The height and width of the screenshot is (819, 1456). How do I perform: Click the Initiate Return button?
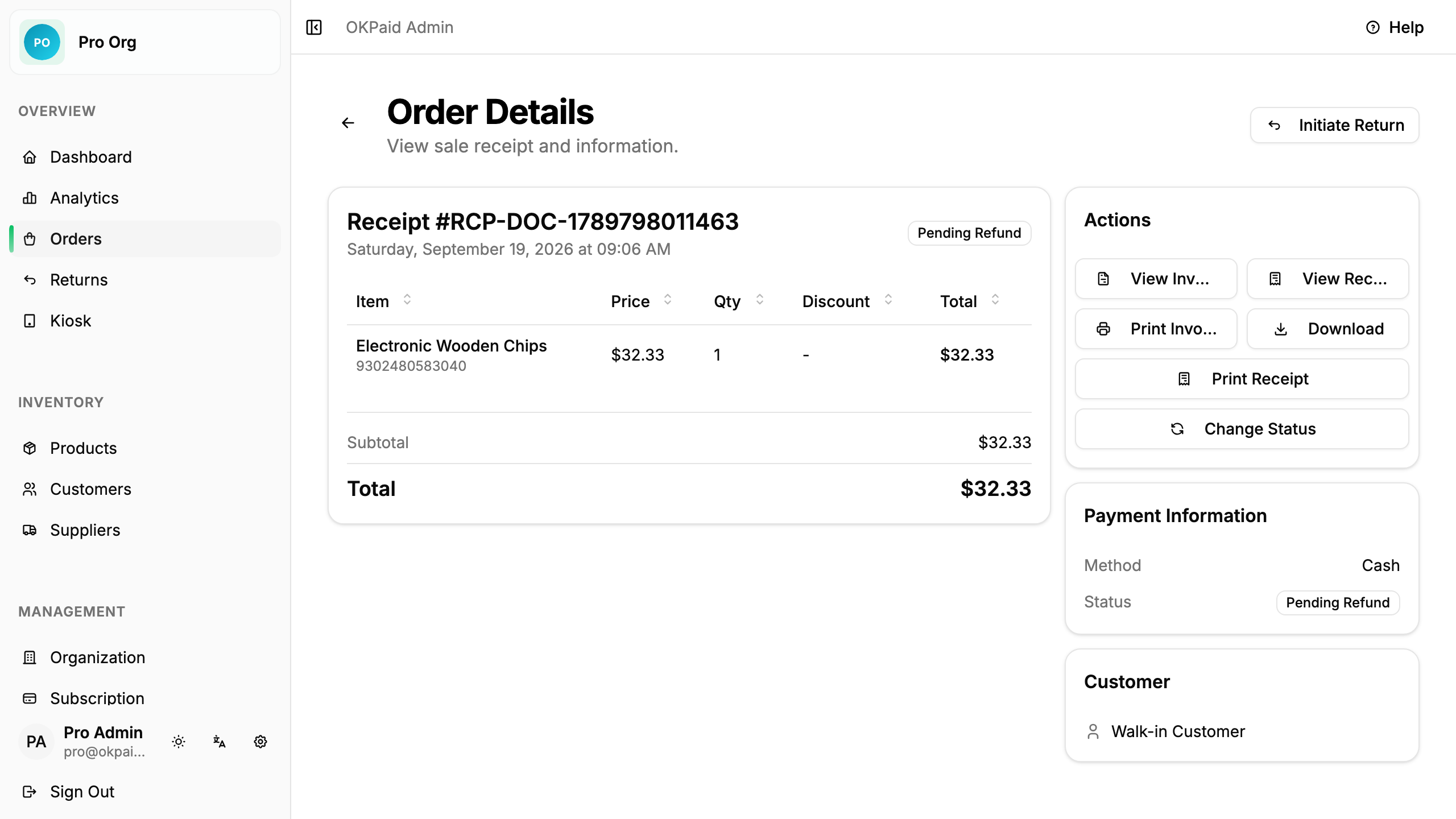[1334, 125]
